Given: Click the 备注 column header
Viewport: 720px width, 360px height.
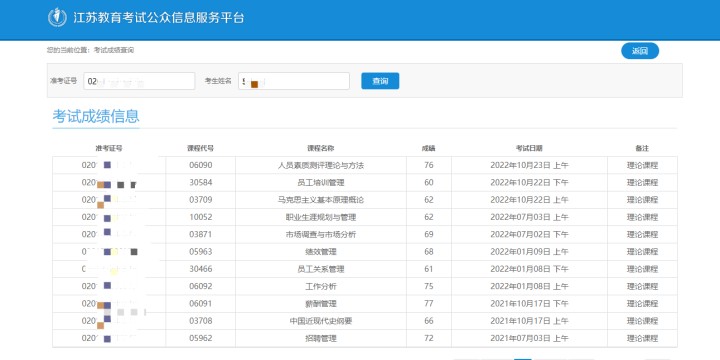Looking at the screenshot, I should [642, 148].
